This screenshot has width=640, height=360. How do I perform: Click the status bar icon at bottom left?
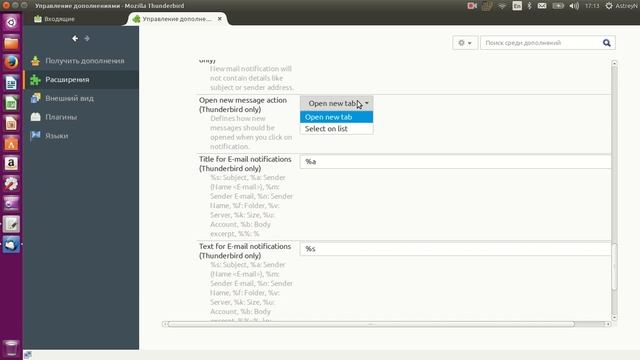28,355
